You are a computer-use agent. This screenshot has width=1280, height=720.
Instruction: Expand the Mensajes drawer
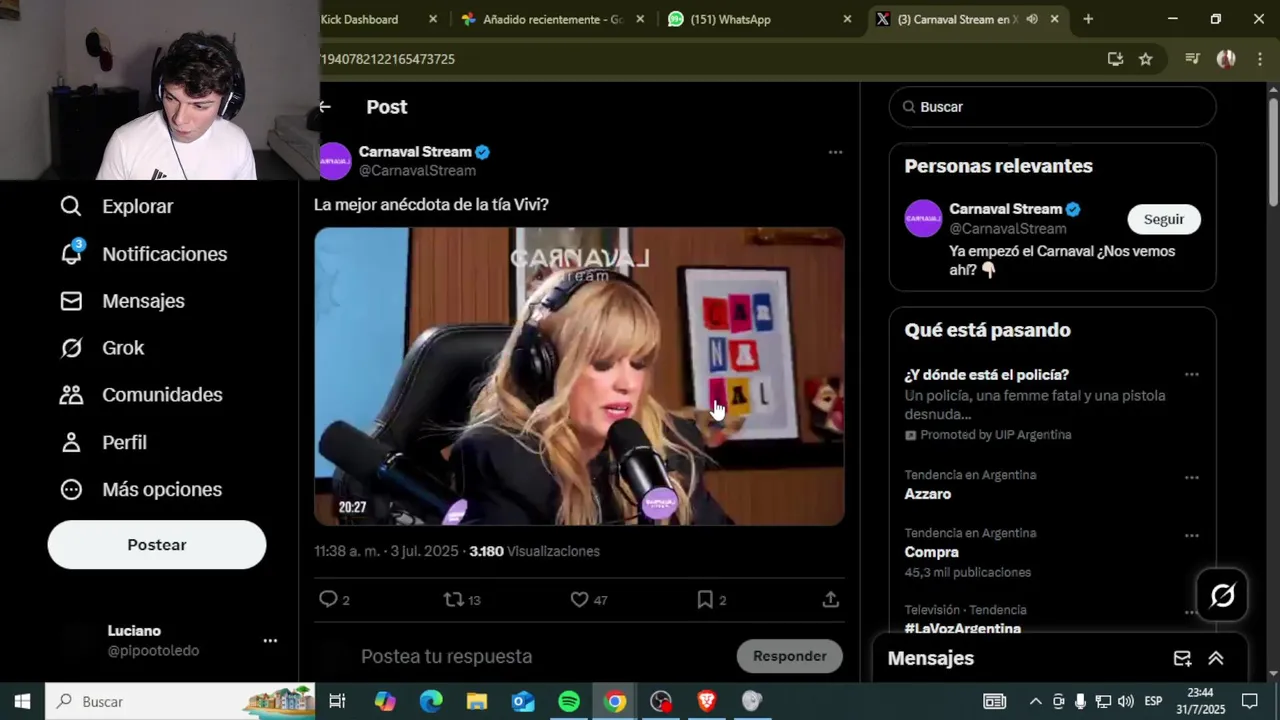1216,658
